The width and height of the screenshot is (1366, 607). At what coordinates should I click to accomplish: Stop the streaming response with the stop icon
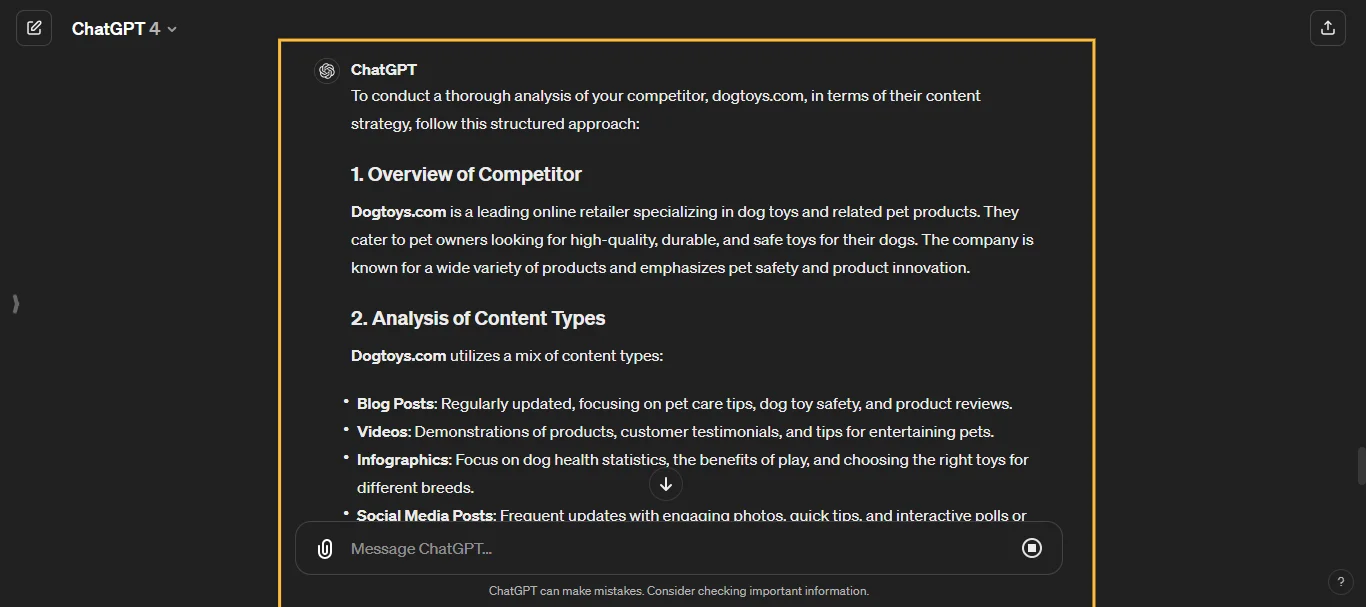tap(1032, 548)
